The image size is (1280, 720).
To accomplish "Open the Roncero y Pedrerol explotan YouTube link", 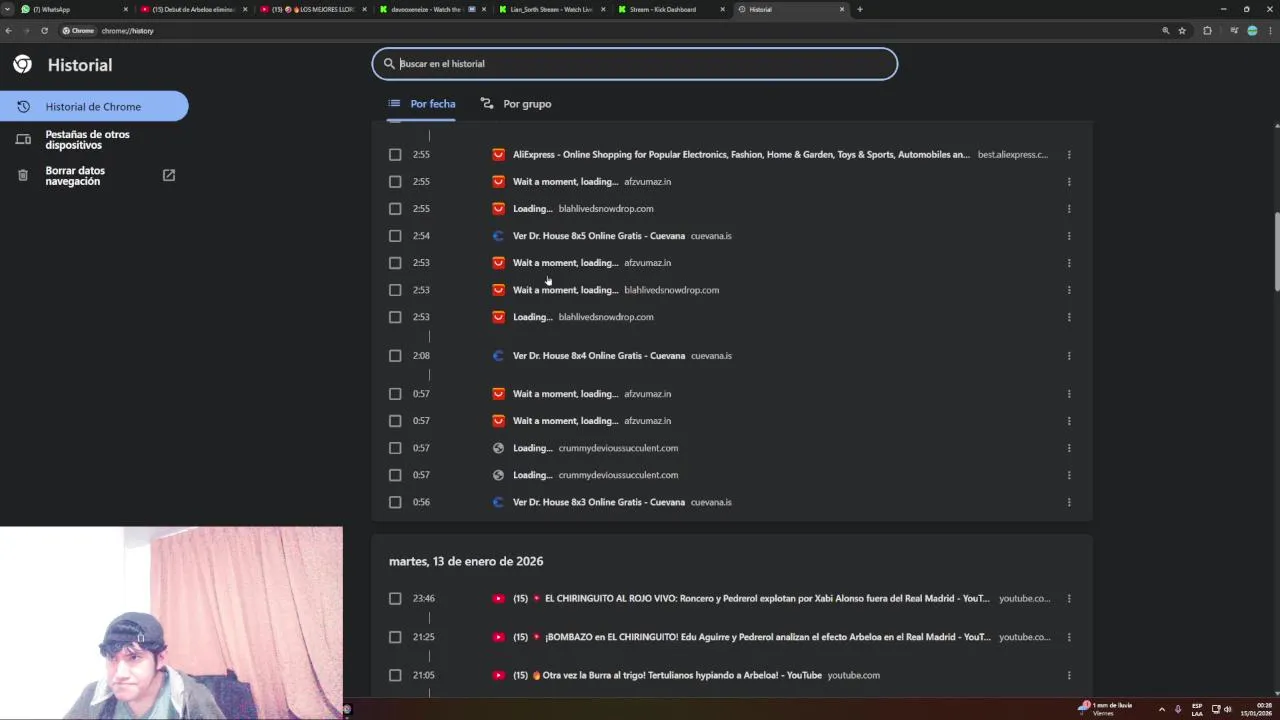I will pos(751,598).
